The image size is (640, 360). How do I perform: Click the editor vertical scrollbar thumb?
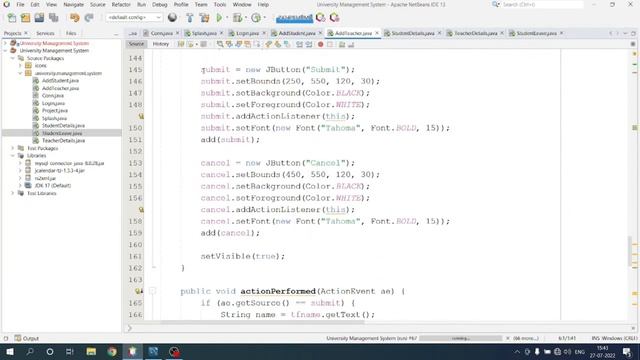tap(630, 251)
